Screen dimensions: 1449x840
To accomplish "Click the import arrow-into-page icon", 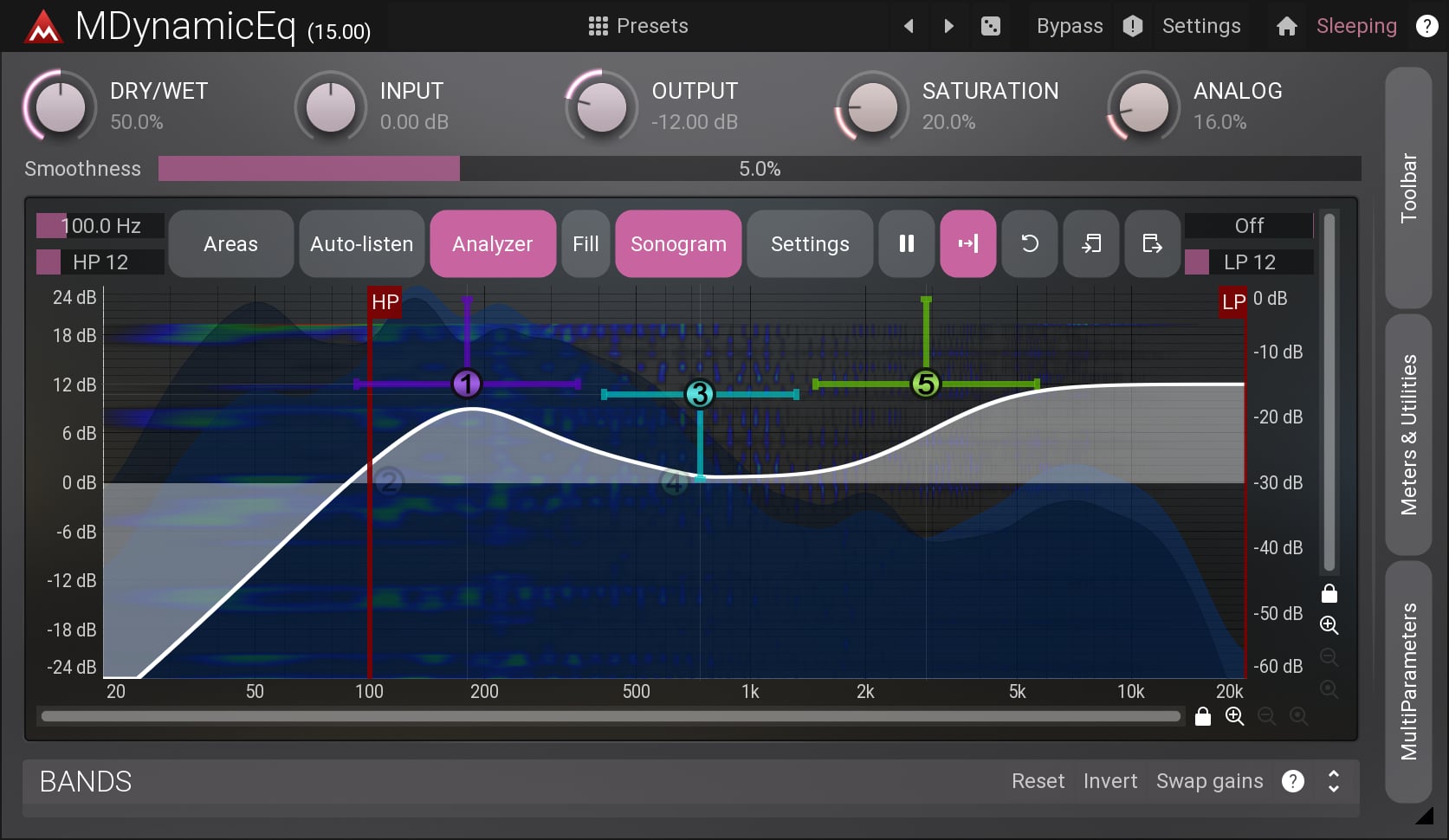I will 1091,244.
